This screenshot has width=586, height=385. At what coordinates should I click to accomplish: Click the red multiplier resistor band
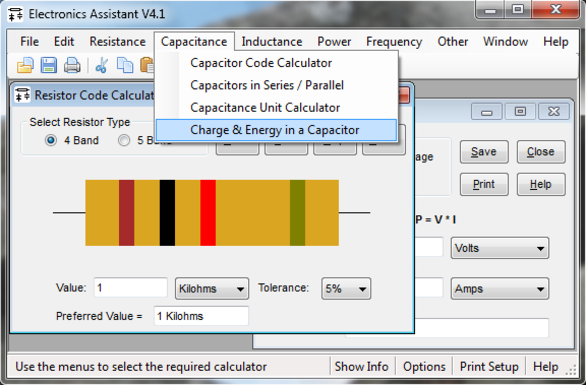click(208, 213)
